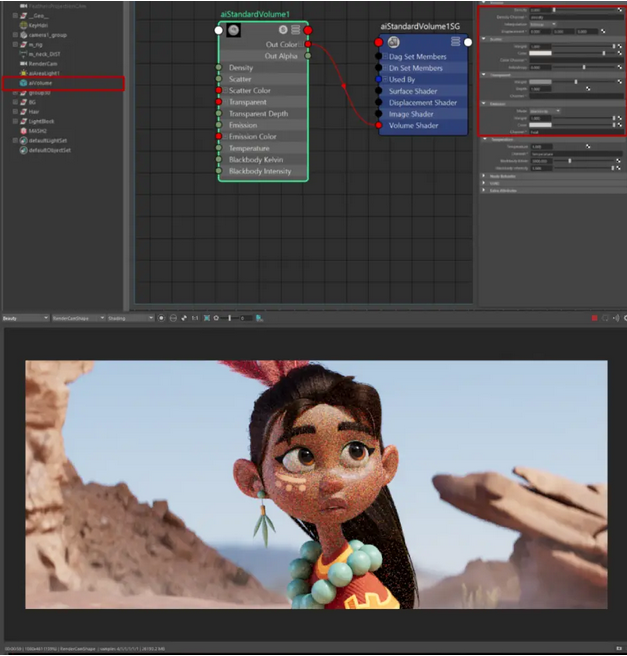Viewport: 627px width, 656px height.
Task: Click the map button beside Density slider
Action: click(x=619, y=10)
